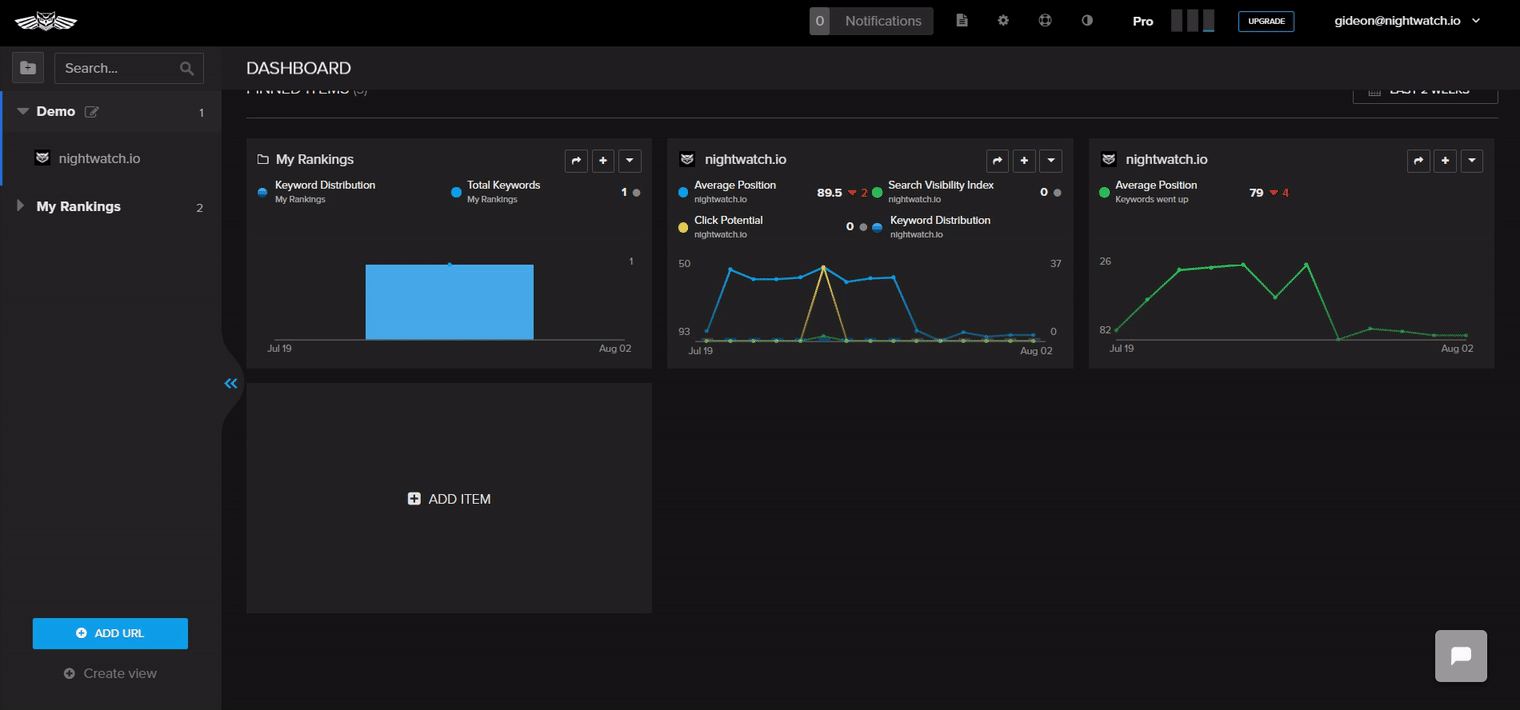The image size is (1520, 710).
Task: Click plus icon on My Rankings card
Action: (603, 160)
